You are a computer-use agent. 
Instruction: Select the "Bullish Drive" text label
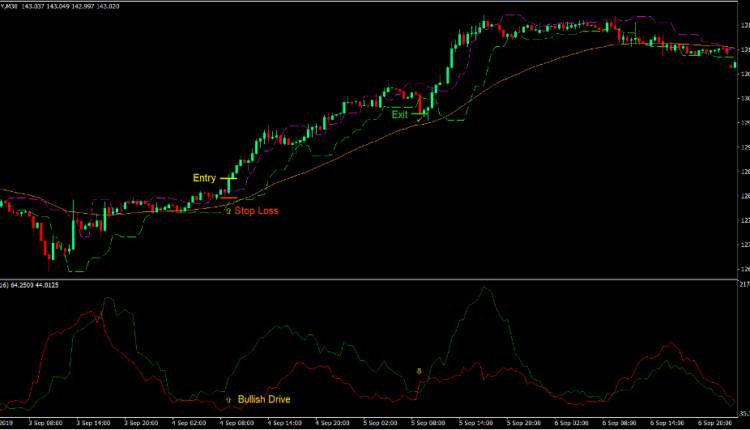point(265,399)
